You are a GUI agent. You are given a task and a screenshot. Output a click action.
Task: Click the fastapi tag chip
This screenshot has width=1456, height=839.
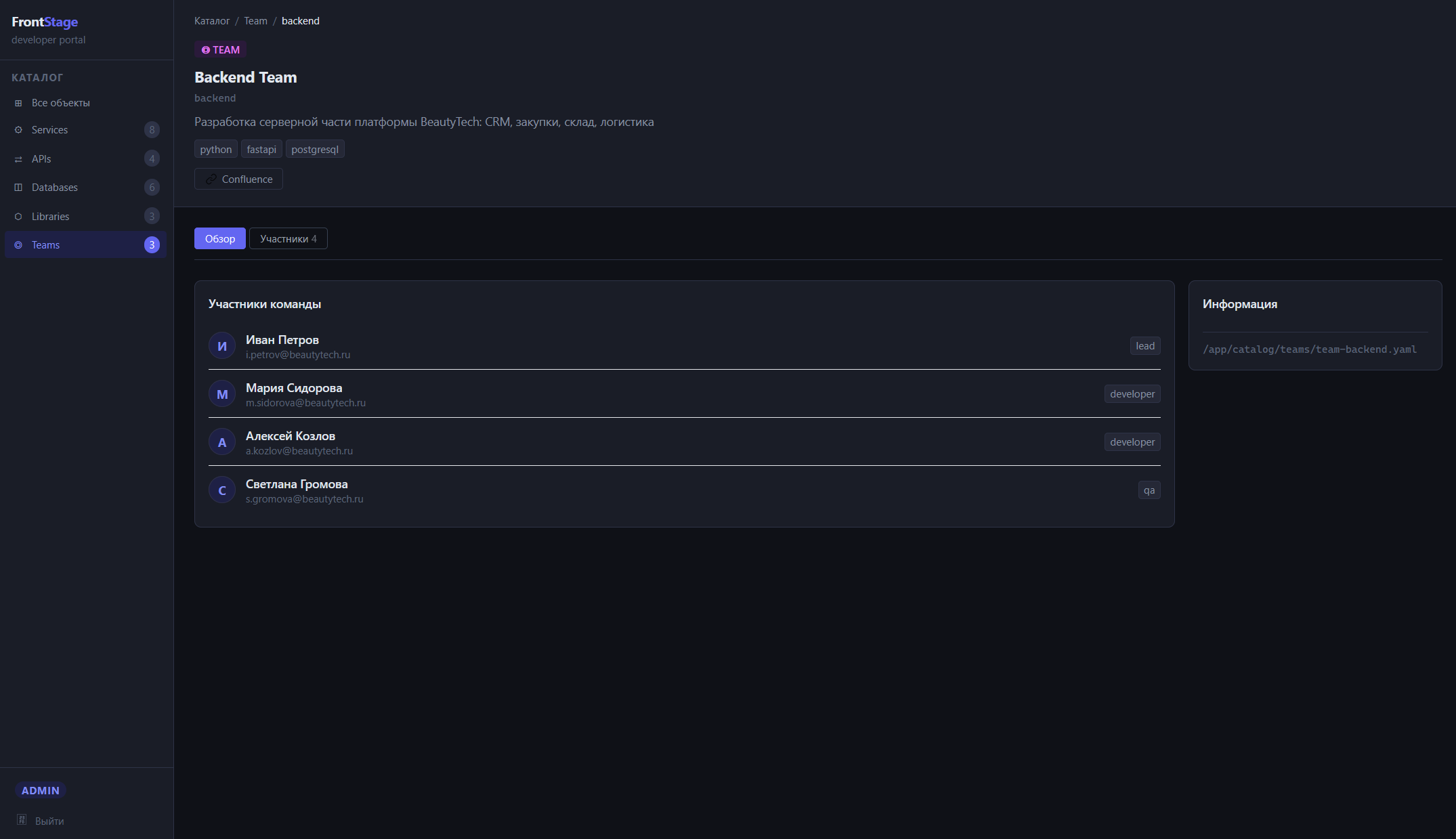tap(261, 150)
